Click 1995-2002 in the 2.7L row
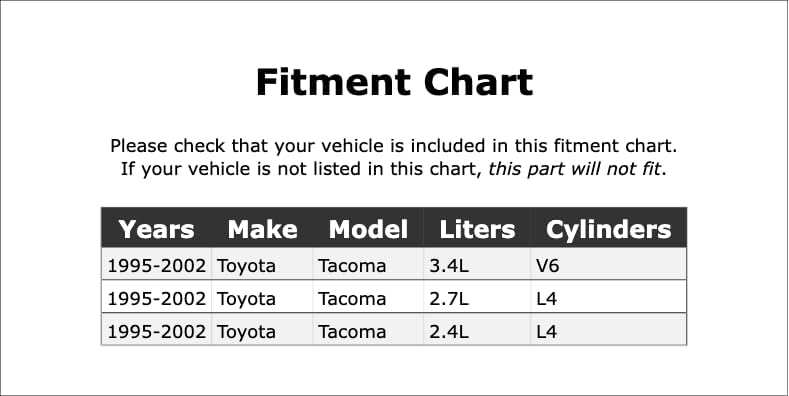Viewport: 789px width, 396px height. pyautogui.click(x=157, y=299)
